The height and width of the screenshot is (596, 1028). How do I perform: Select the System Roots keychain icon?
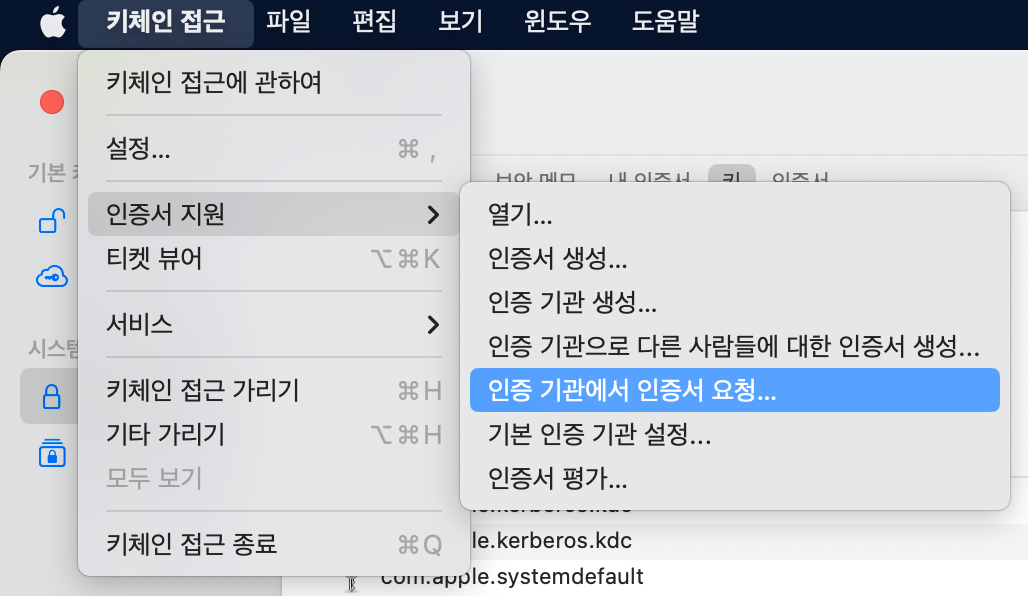[x=51, y=453]
